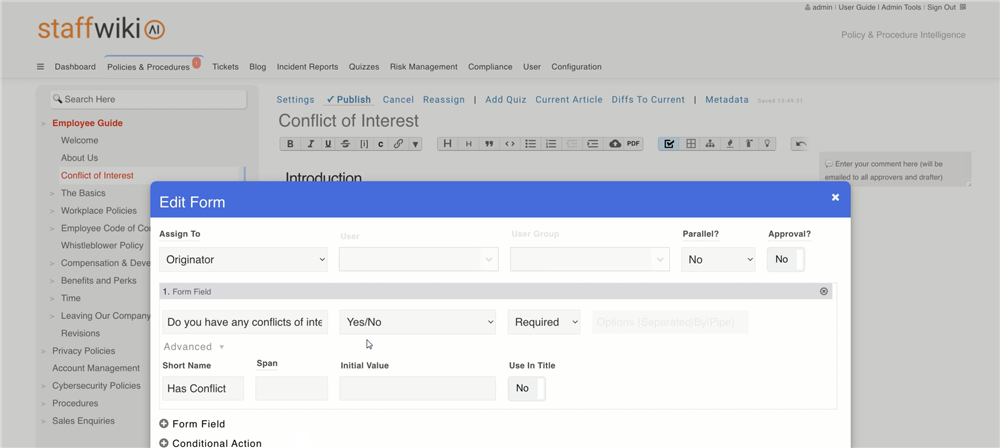The width and height of the screenshot is (1000, 448).
Task: Click the Publish link
Action: [349, 100]
